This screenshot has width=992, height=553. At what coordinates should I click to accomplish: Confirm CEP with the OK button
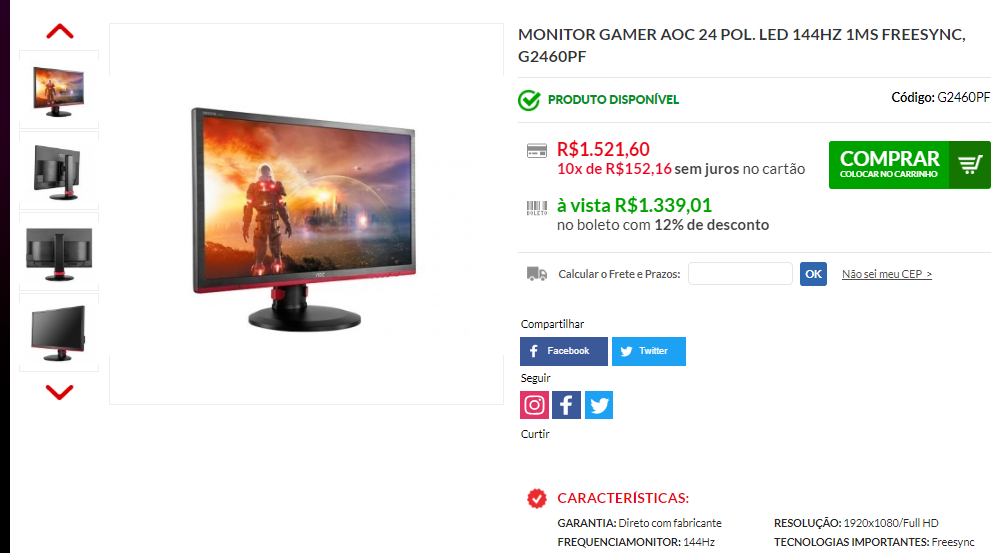(813, 274)
